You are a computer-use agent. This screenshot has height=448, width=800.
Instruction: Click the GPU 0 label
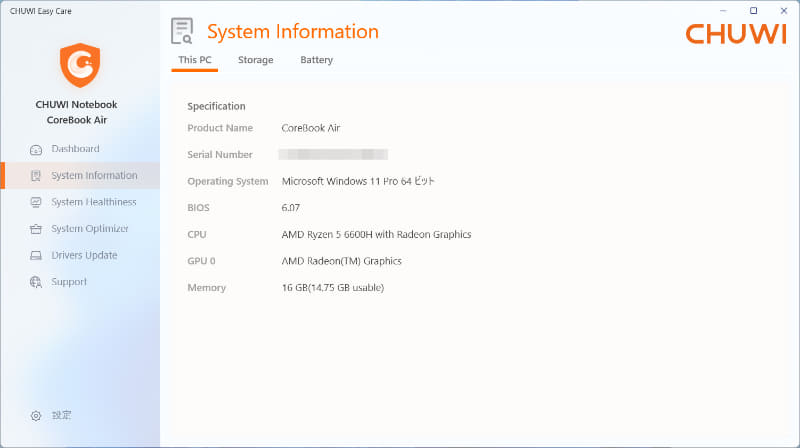click(202, 261)
